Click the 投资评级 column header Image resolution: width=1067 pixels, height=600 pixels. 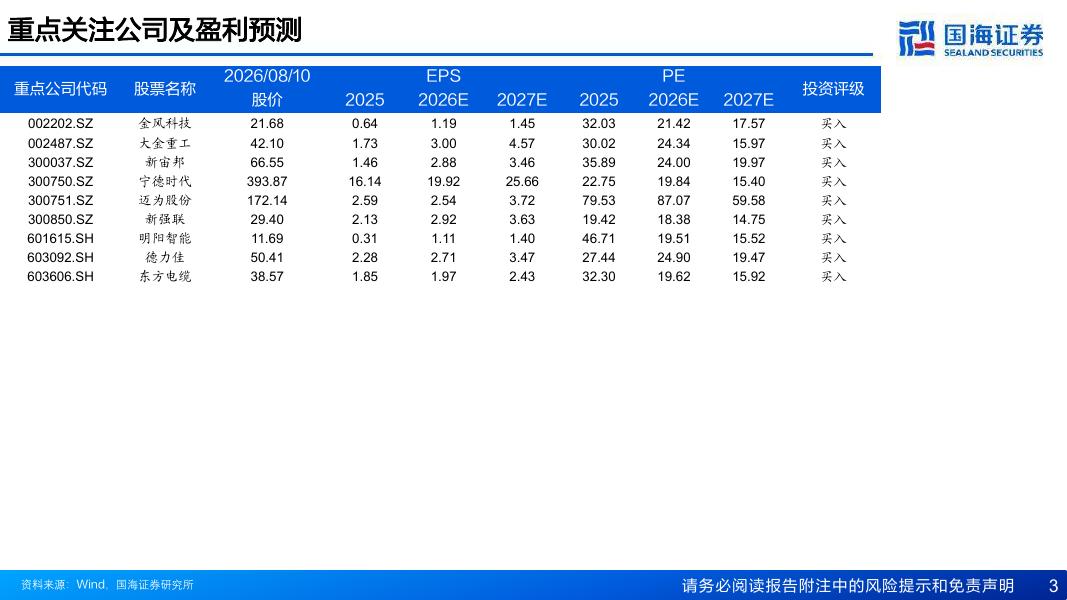click(833, 88)
